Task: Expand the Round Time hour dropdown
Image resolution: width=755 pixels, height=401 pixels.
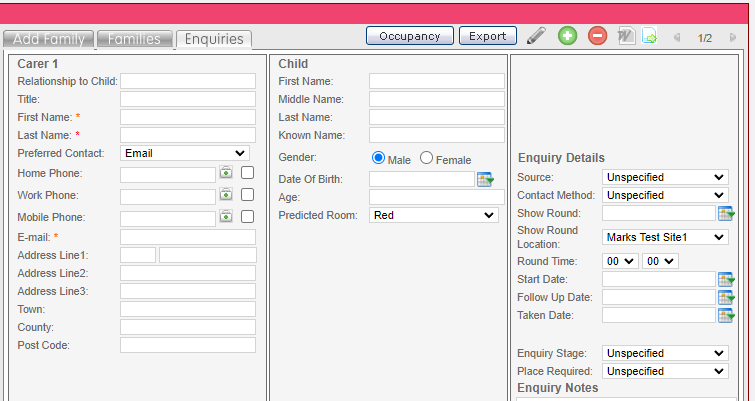Action: (620, 261)
